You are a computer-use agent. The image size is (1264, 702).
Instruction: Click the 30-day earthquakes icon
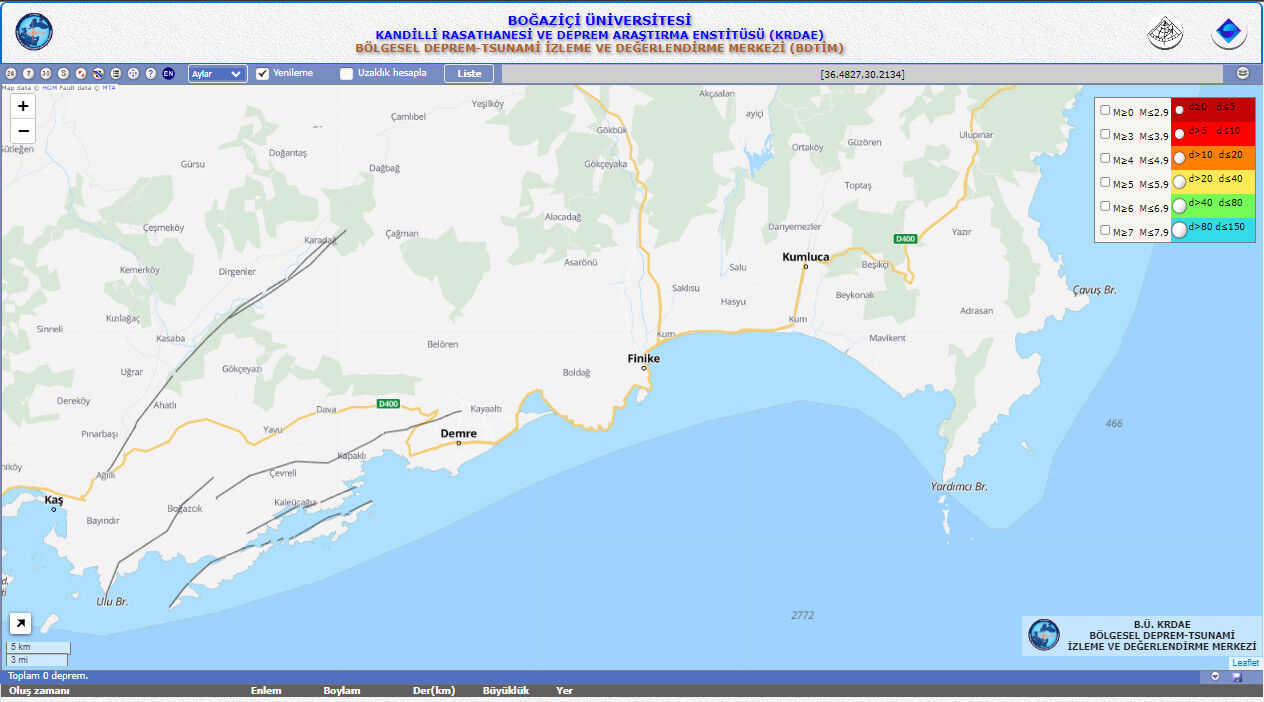pos(46,74)
